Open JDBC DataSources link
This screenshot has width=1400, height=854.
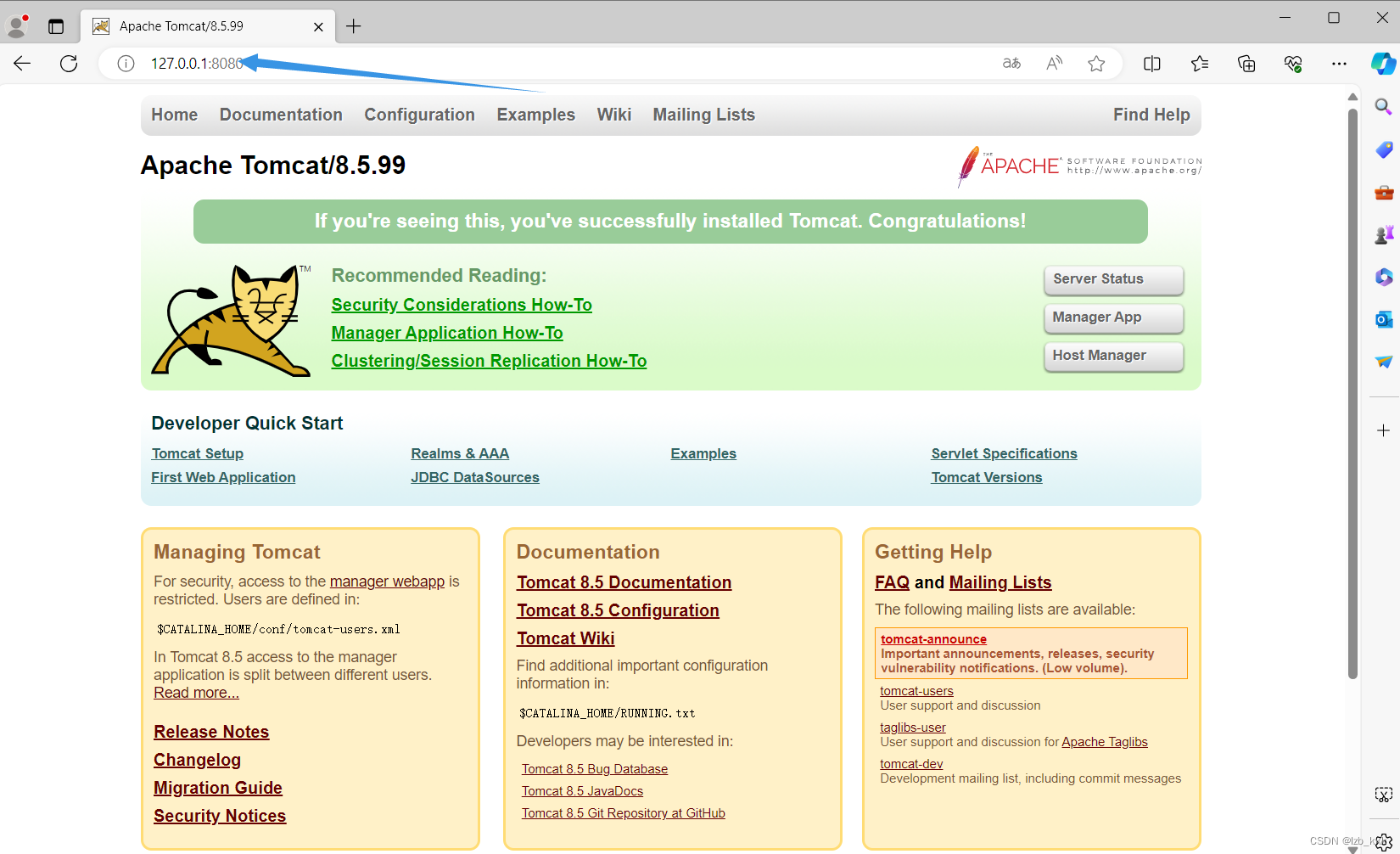coord(475,477)
